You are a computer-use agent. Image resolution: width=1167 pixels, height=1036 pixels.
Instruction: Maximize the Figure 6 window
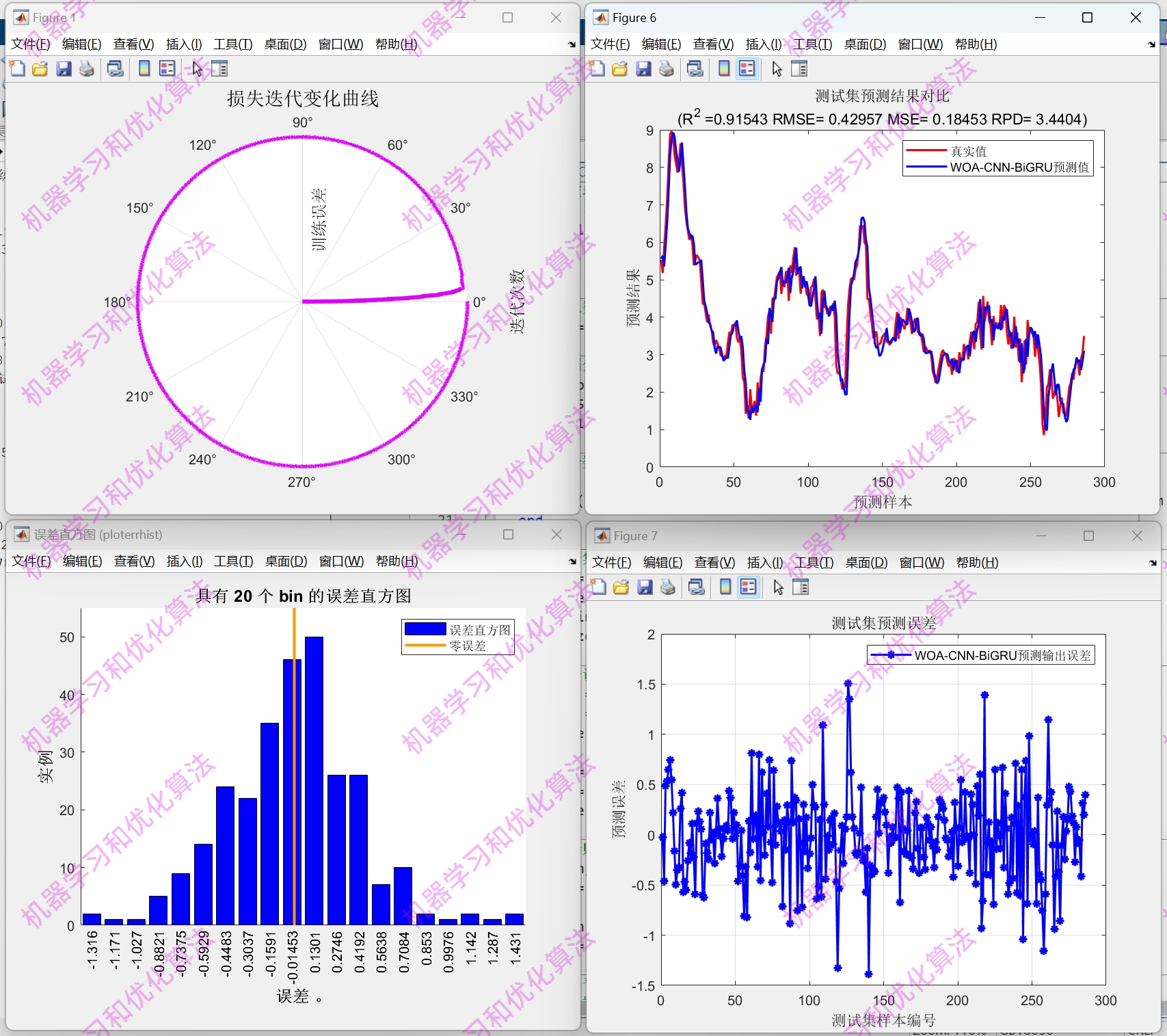point(1087,18)
